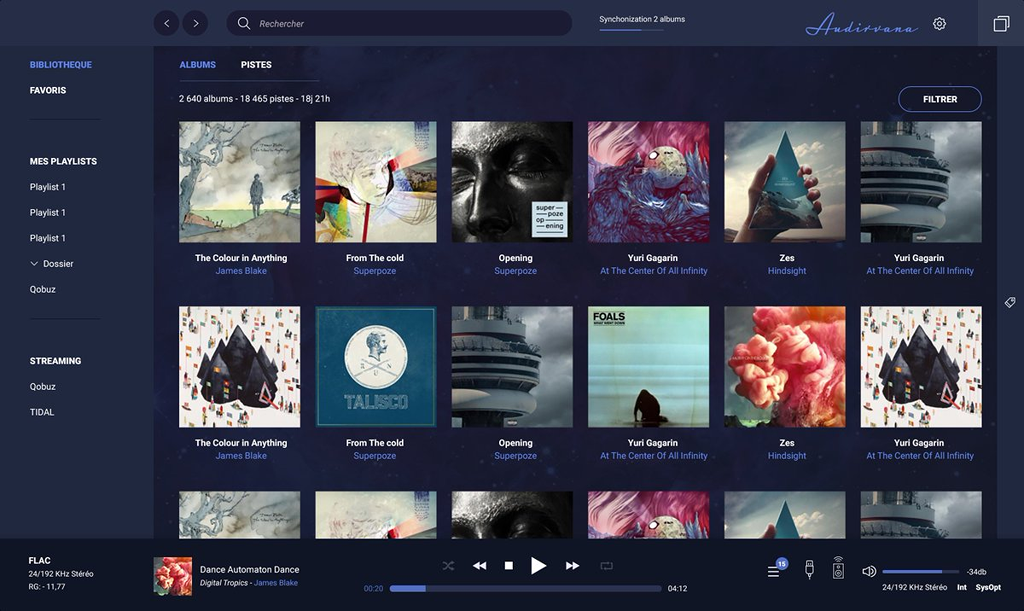Click the FLAC format label
The width and height of the screenshot is (1024, 611).
click(x=39, y=560)
